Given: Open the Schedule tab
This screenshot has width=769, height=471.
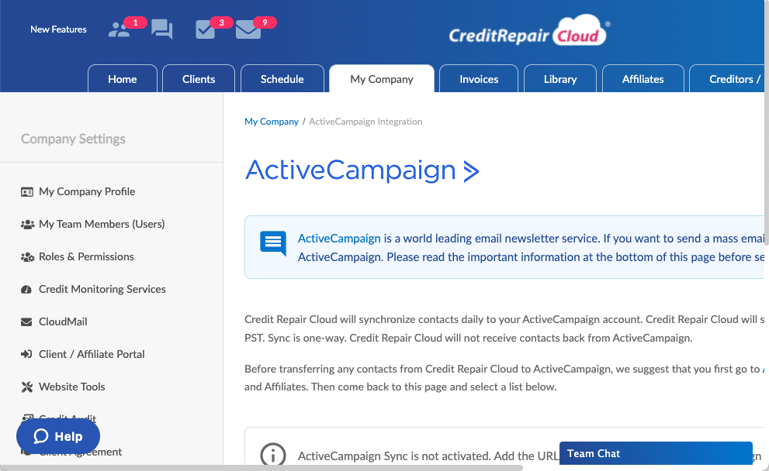Looking at the screenshot, I should click(282, 79).
